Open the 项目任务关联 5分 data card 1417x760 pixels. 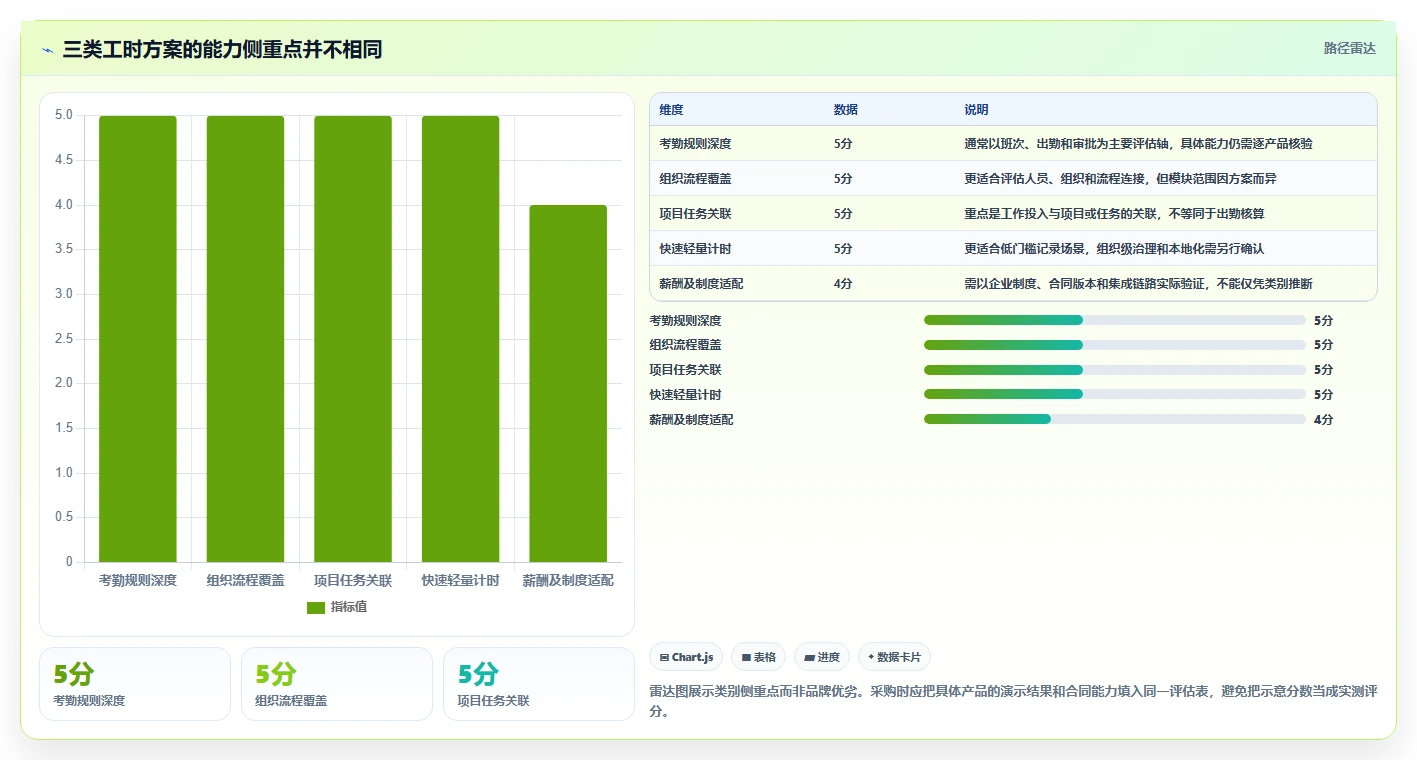(539, 684)
